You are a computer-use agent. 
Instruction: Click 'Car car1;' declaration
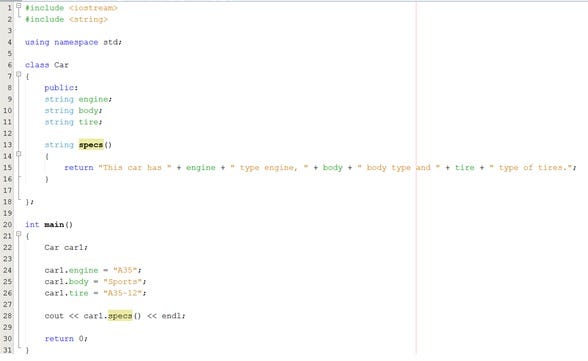(66, 247)
